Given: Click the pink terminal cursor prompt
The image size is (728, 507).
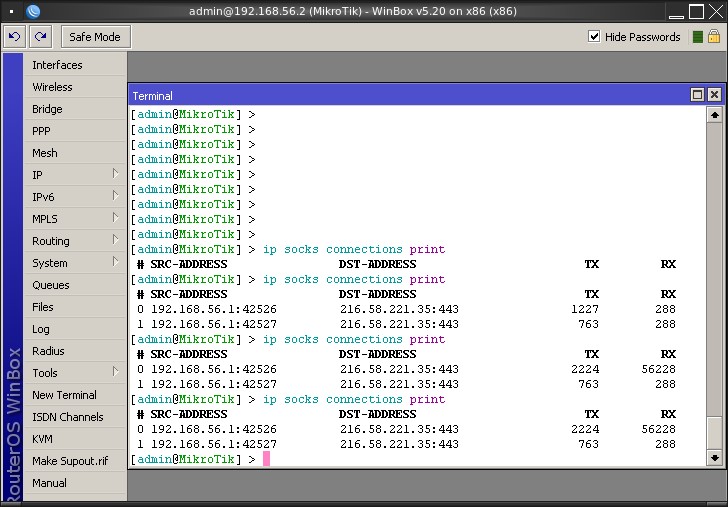Looking at the screenshot, I should (266, 459).
